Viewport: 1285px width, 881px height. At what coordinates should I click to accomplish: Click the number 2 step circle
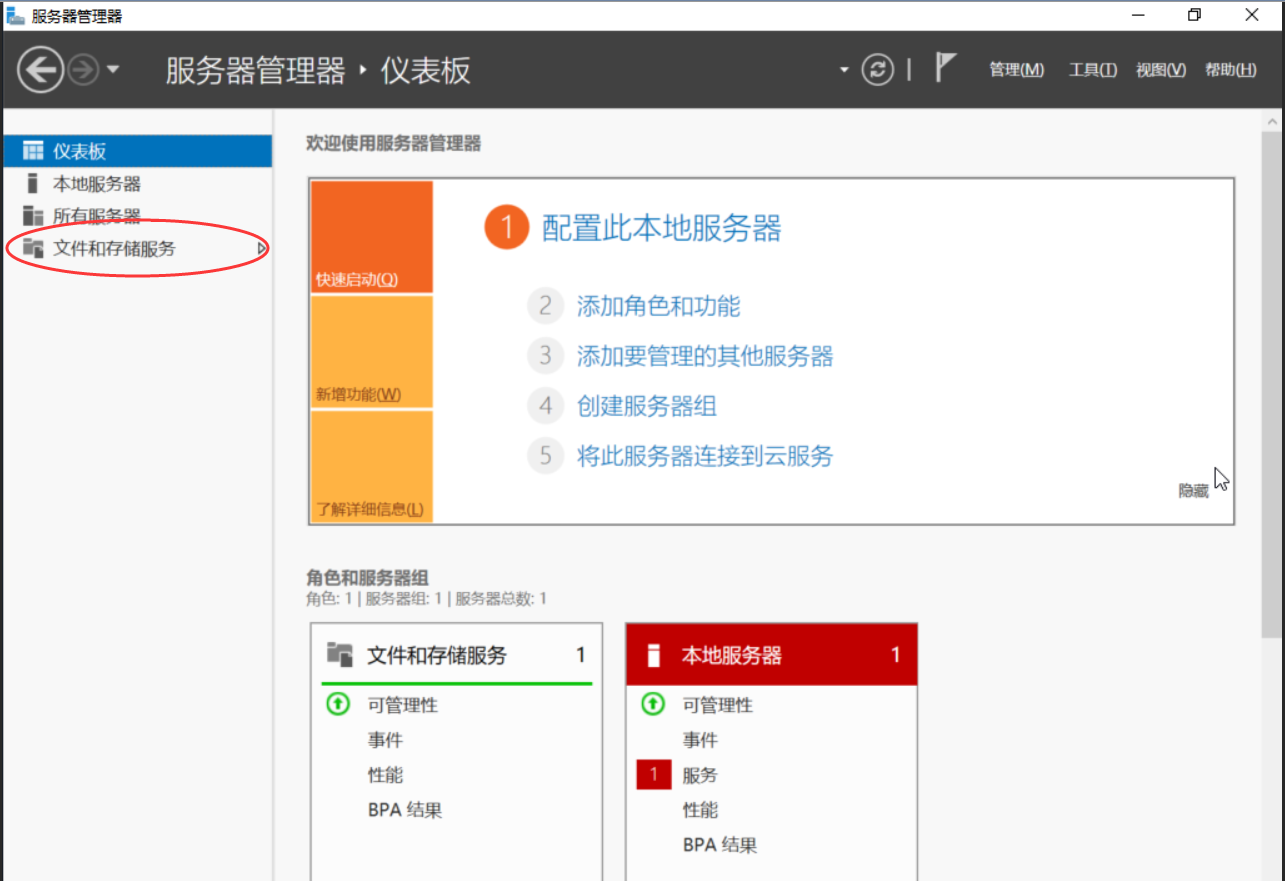[x=545, y=306]
